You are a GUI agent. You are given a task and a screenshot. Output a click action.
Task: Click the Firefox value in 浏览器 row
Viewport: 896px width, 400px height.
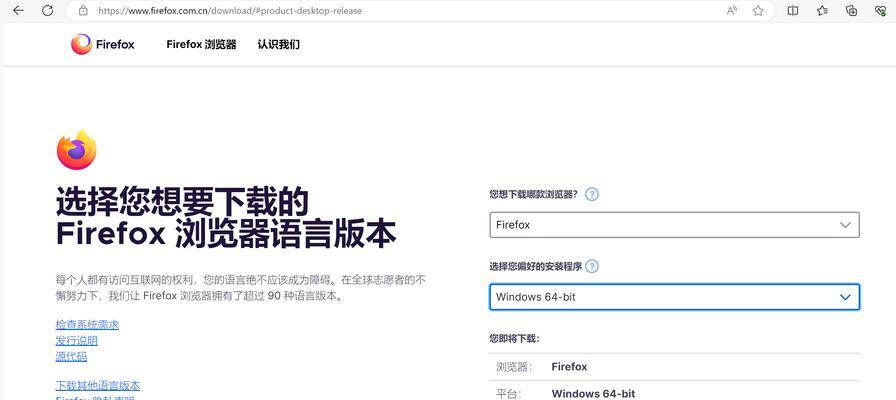coord(569,367)
